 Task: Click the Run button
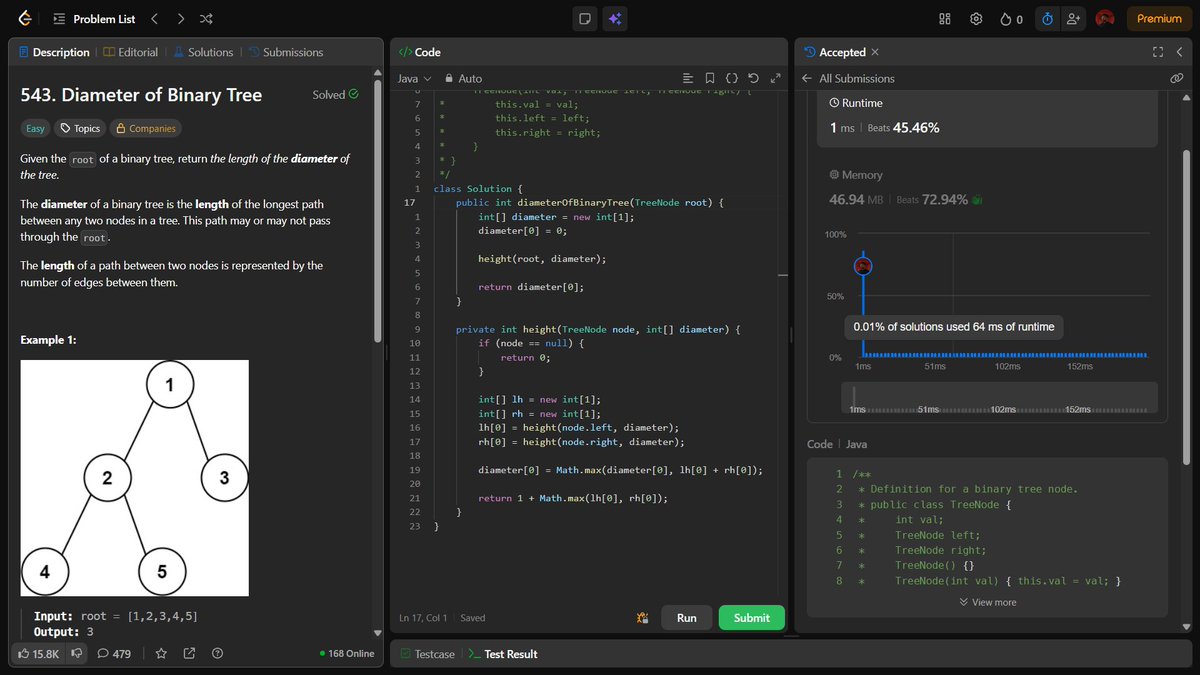coord(686,618)
